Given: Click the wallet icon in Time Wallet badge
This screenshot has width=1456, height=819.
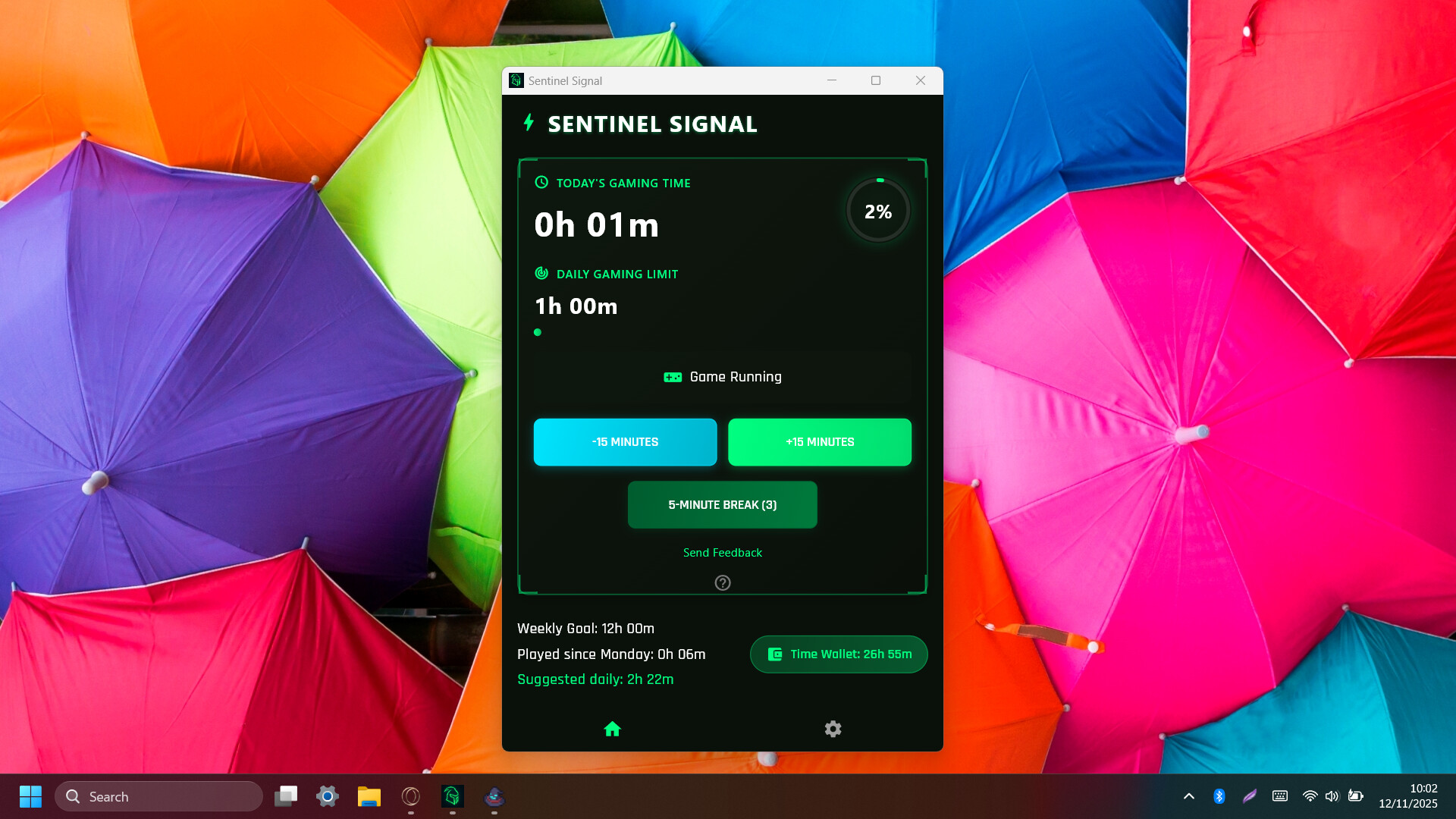Looking at the screenshot, I should tap(775, 654).
